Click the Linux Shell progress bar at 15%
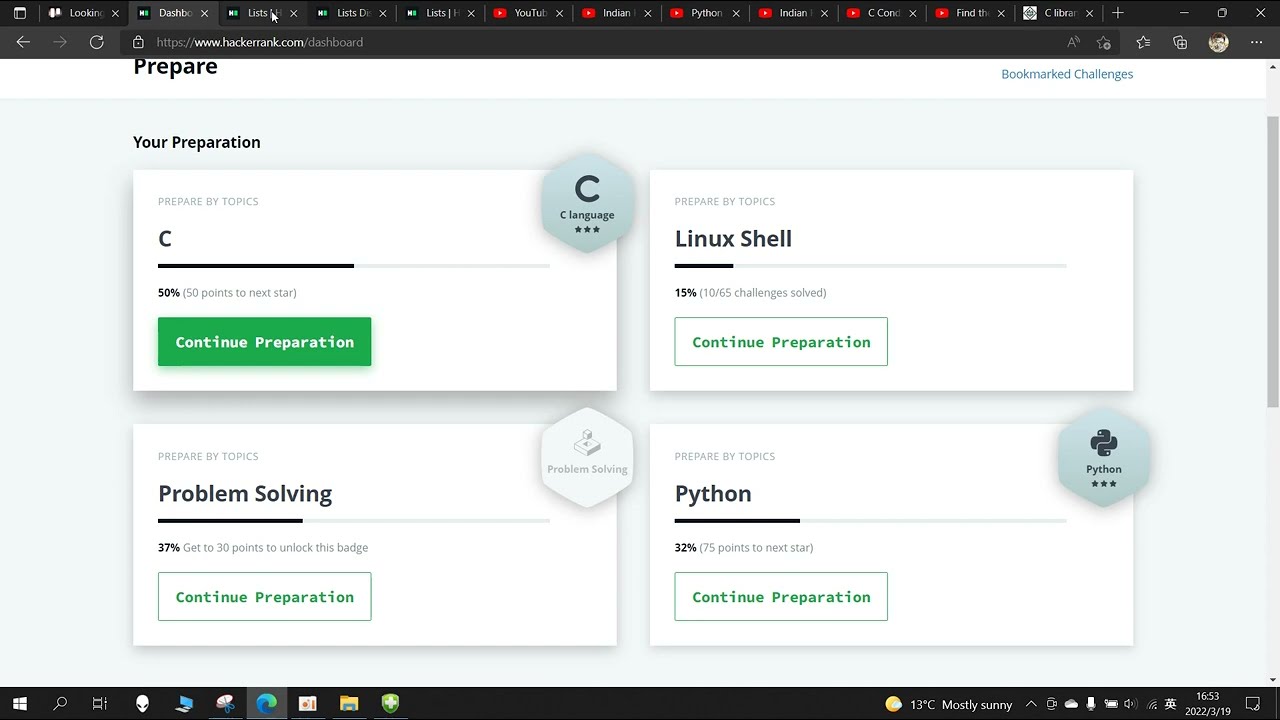This screenshot has height=720, width=1280. tap(871, 266)
